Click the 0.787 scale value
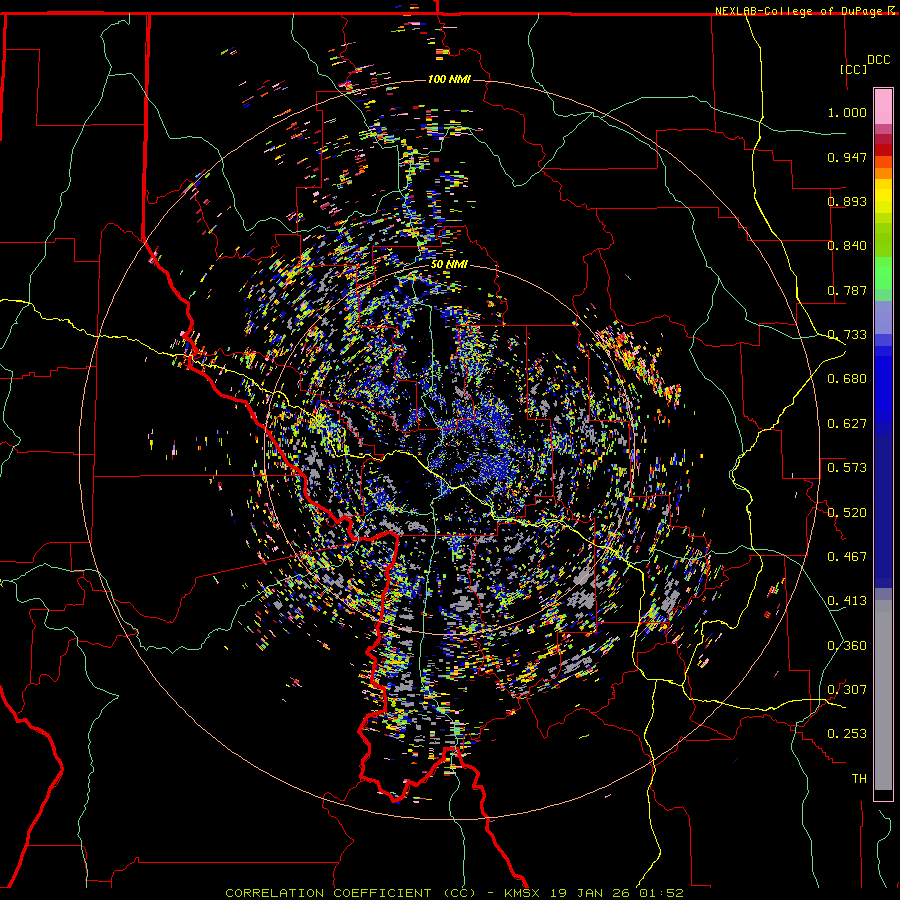The height and width of the screenshot is (900, 900). (x=847, y=290)
